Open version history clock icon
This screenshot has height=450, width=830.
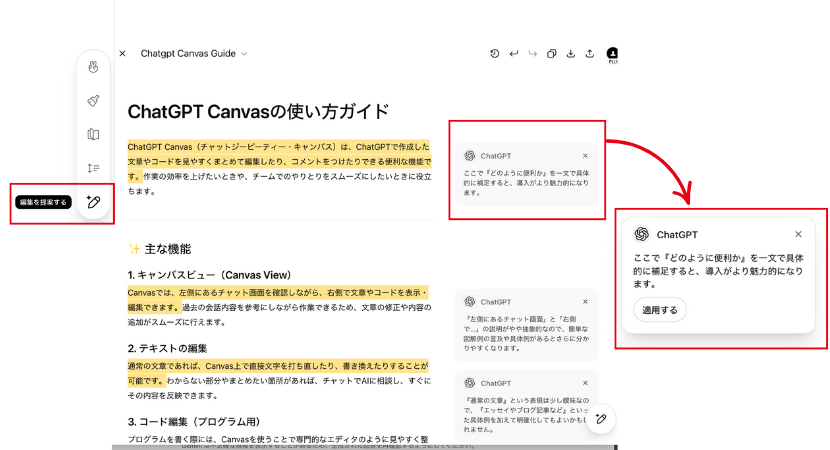point(494,53)
